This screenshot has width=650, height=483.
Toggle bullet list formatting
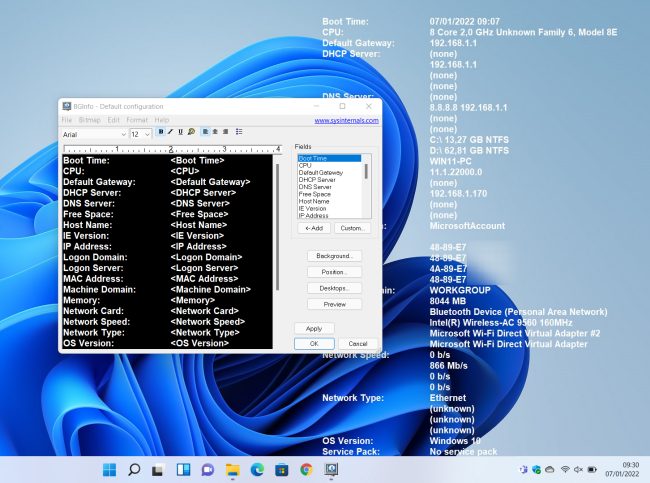(239, 132)
